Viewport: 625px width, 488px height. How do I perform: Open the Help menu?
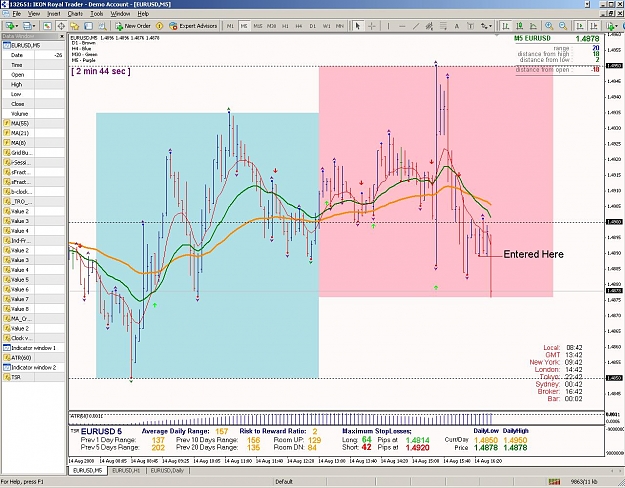point(143,14)
